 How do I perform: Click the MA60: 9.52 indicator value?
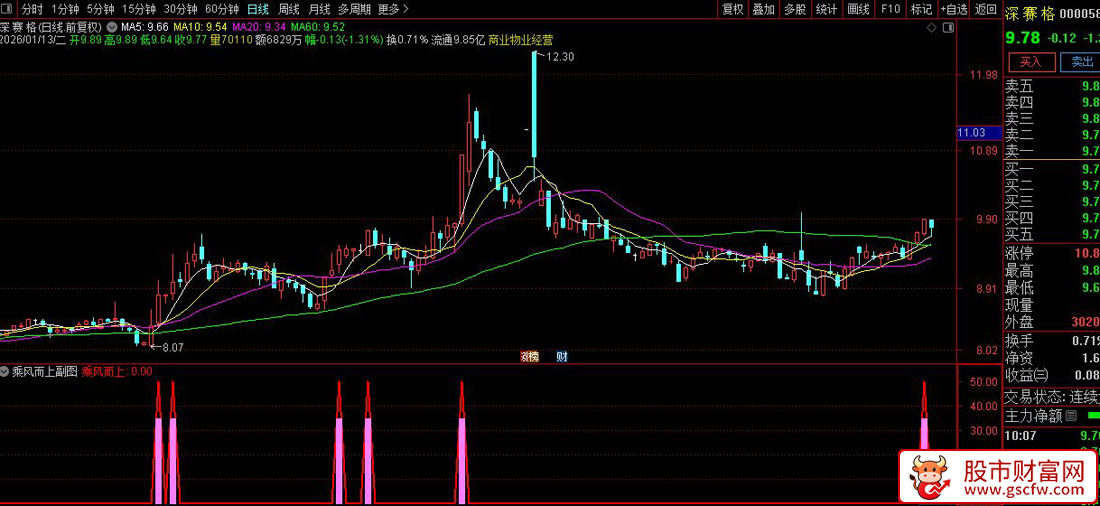316,26
